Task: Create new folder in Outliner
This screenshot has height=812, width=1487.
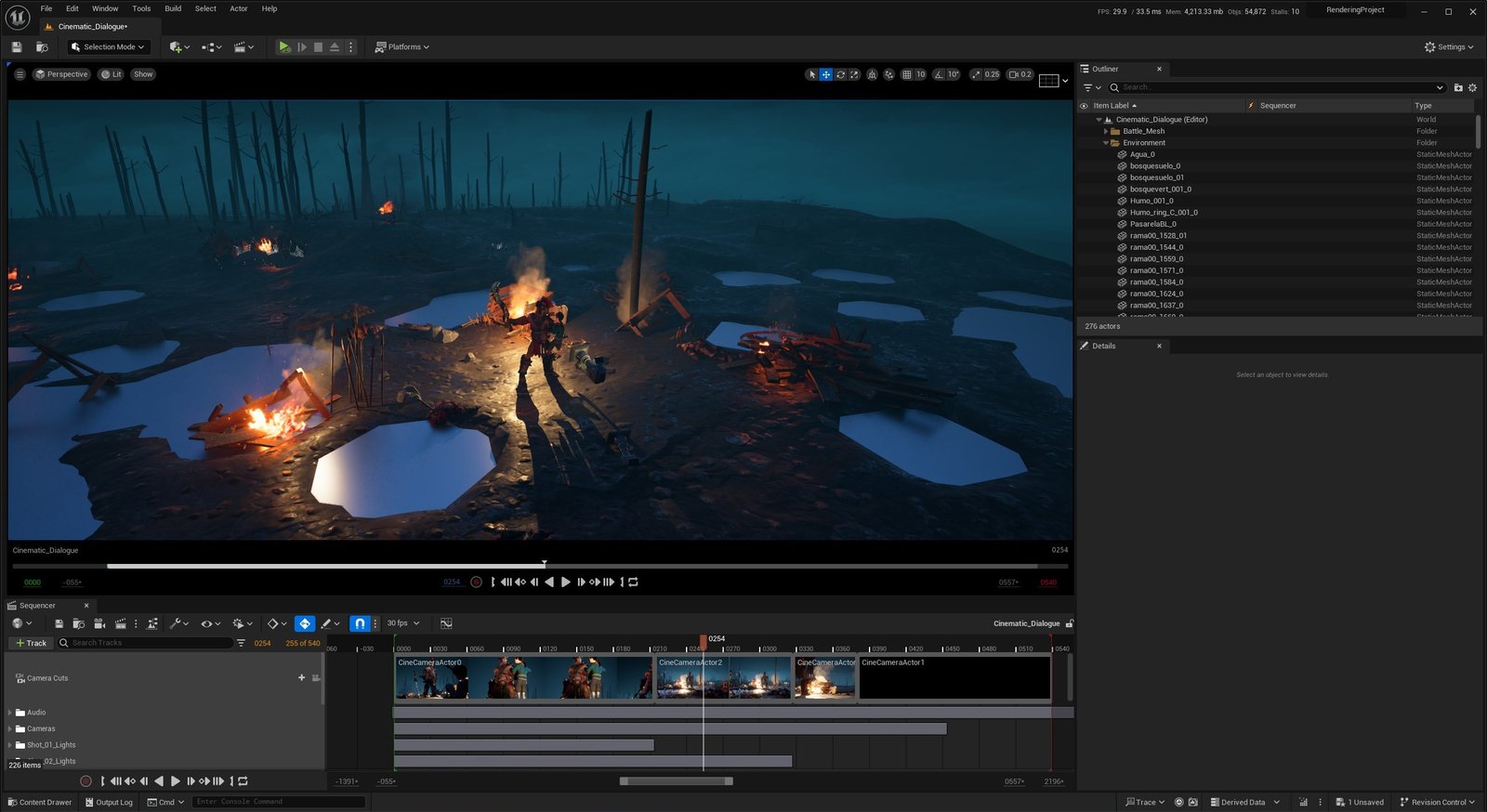Action: coord(1458,87)
